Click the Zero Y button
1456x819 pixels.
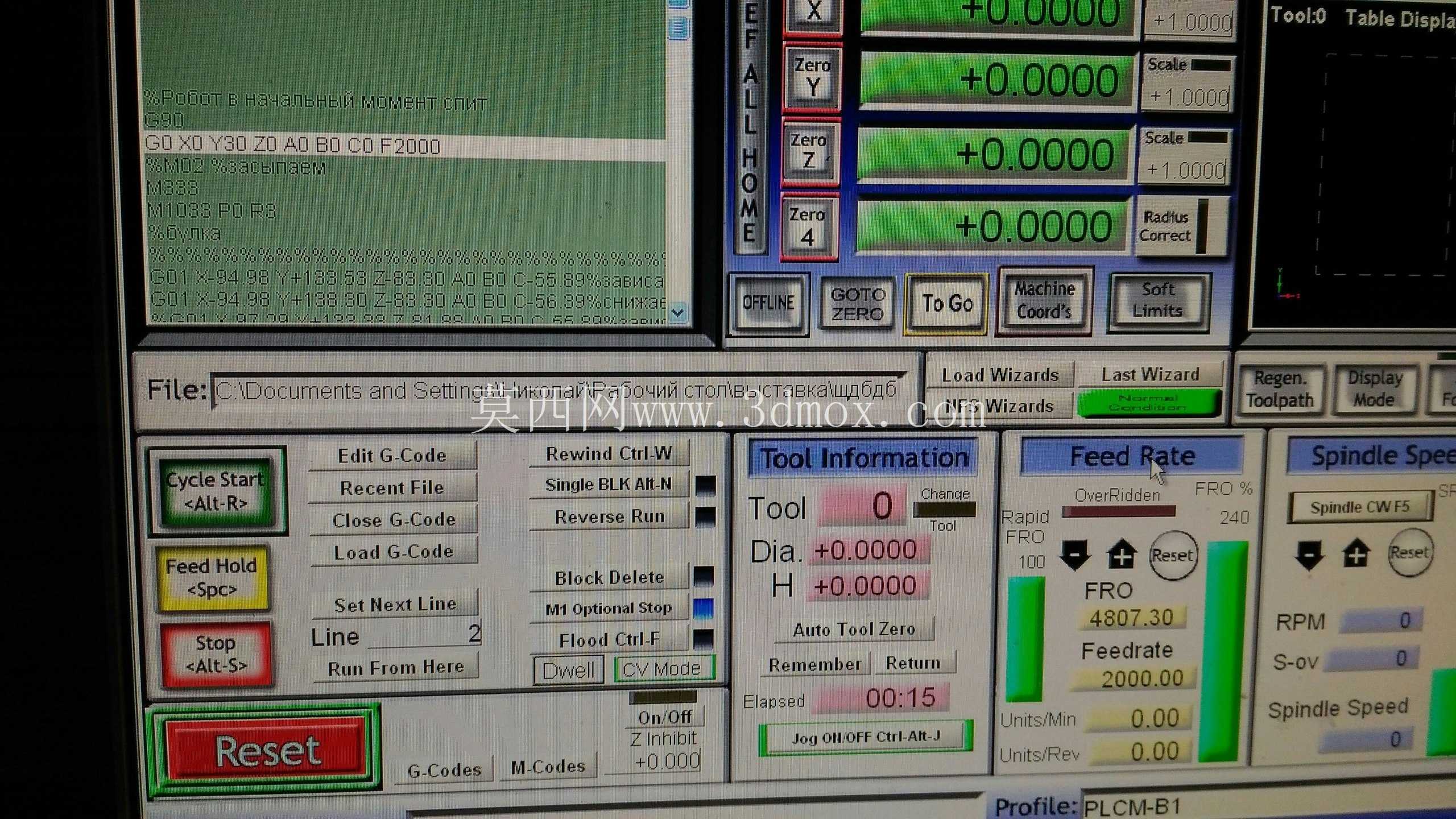pyautogui.click(x=812, y=76)
